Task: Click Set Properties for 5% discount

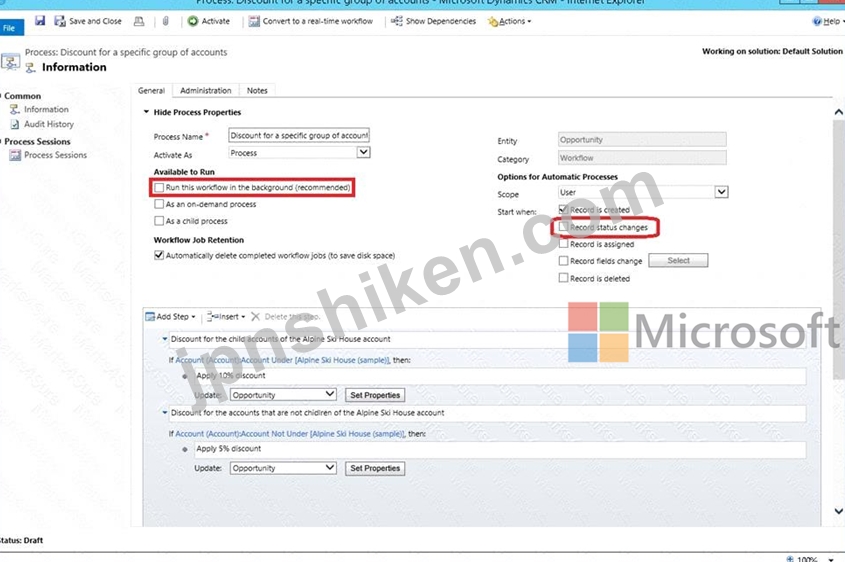Action: click(x=375, y=468)
